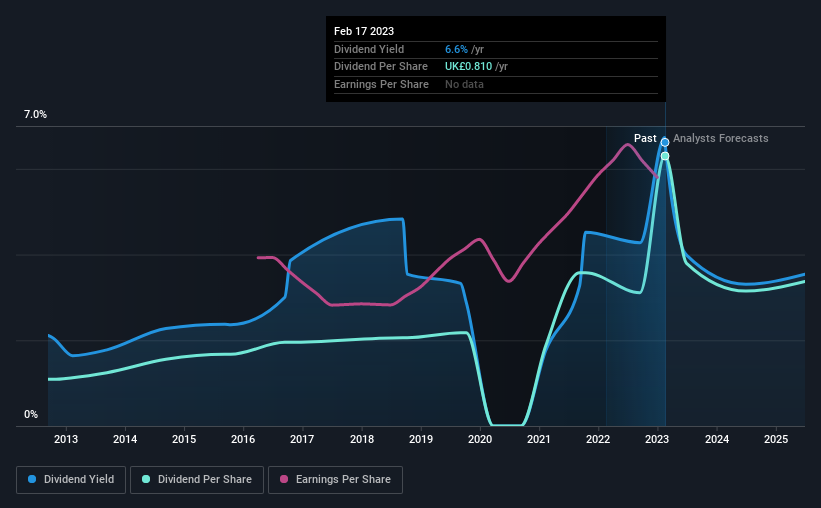Click the blue data point marker on chart
821x508 pixels.
pos(665,142)
